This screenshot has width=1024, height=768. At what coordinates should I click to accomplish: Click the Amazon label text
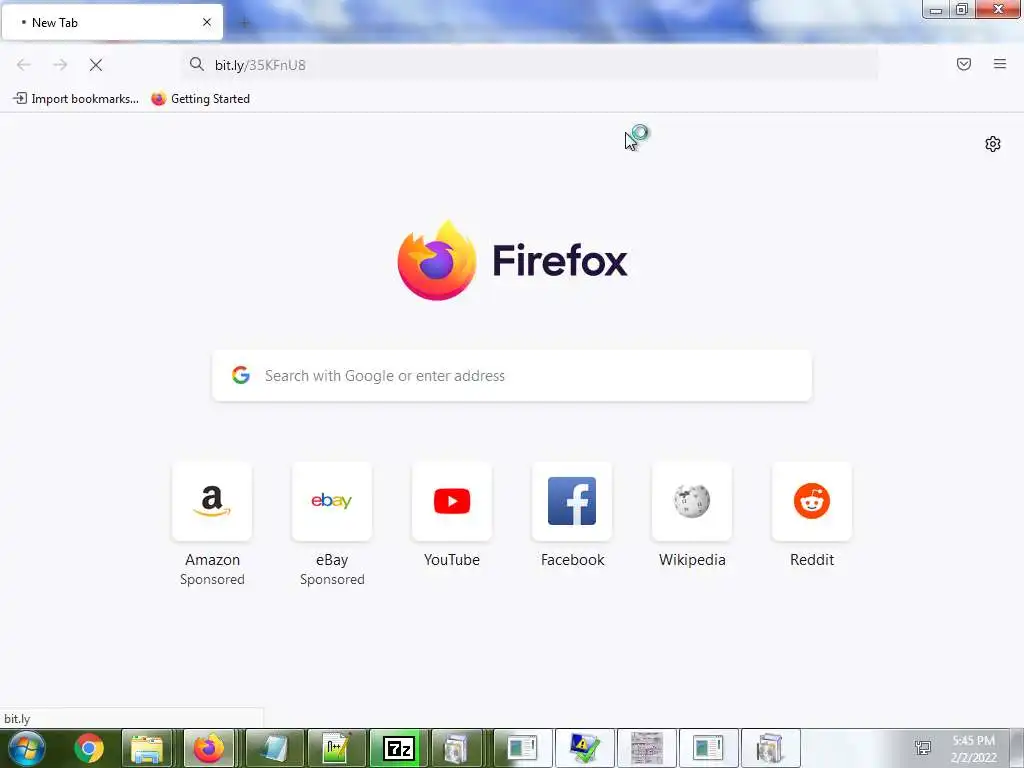(212, 560)
